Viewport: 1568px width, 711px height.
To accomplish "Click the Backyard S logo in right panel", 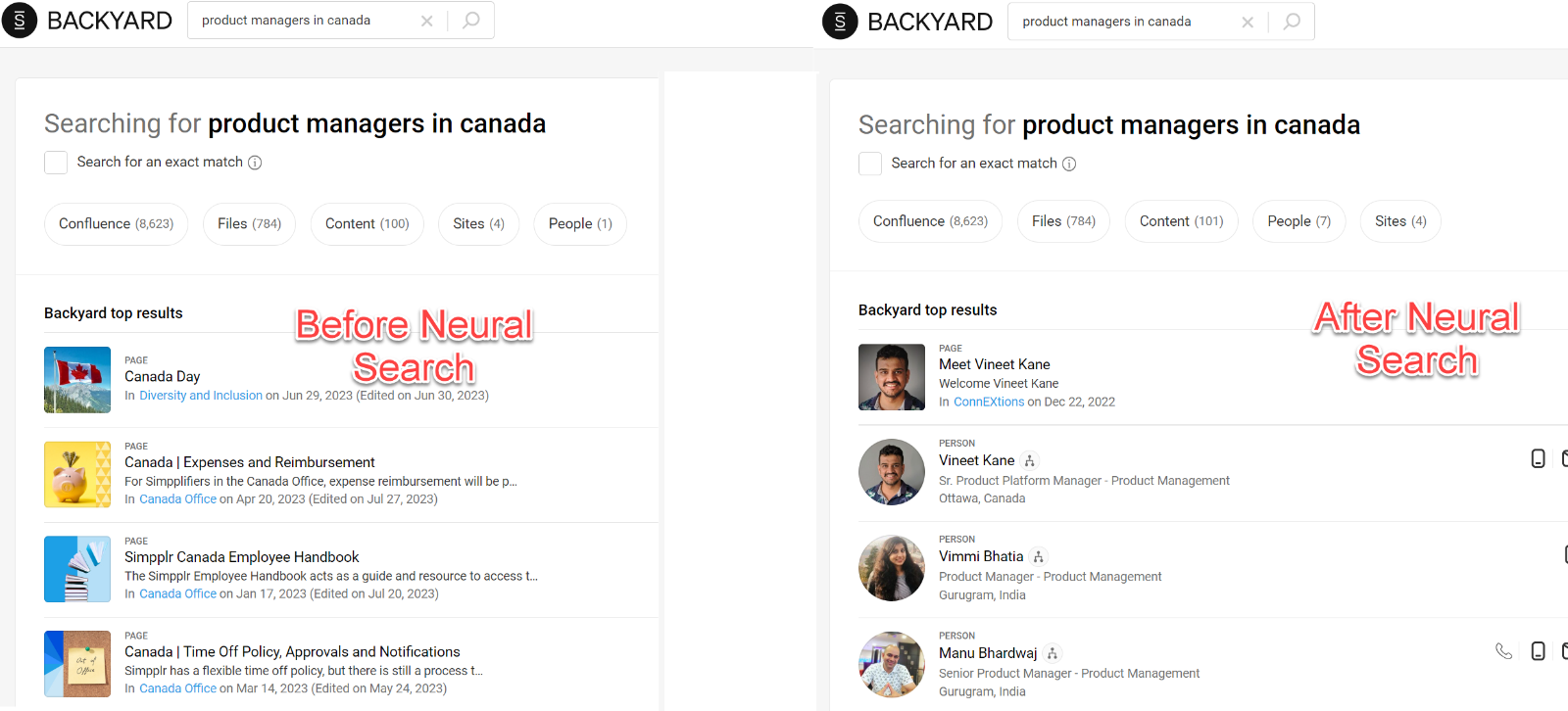I will pos(840,22).
